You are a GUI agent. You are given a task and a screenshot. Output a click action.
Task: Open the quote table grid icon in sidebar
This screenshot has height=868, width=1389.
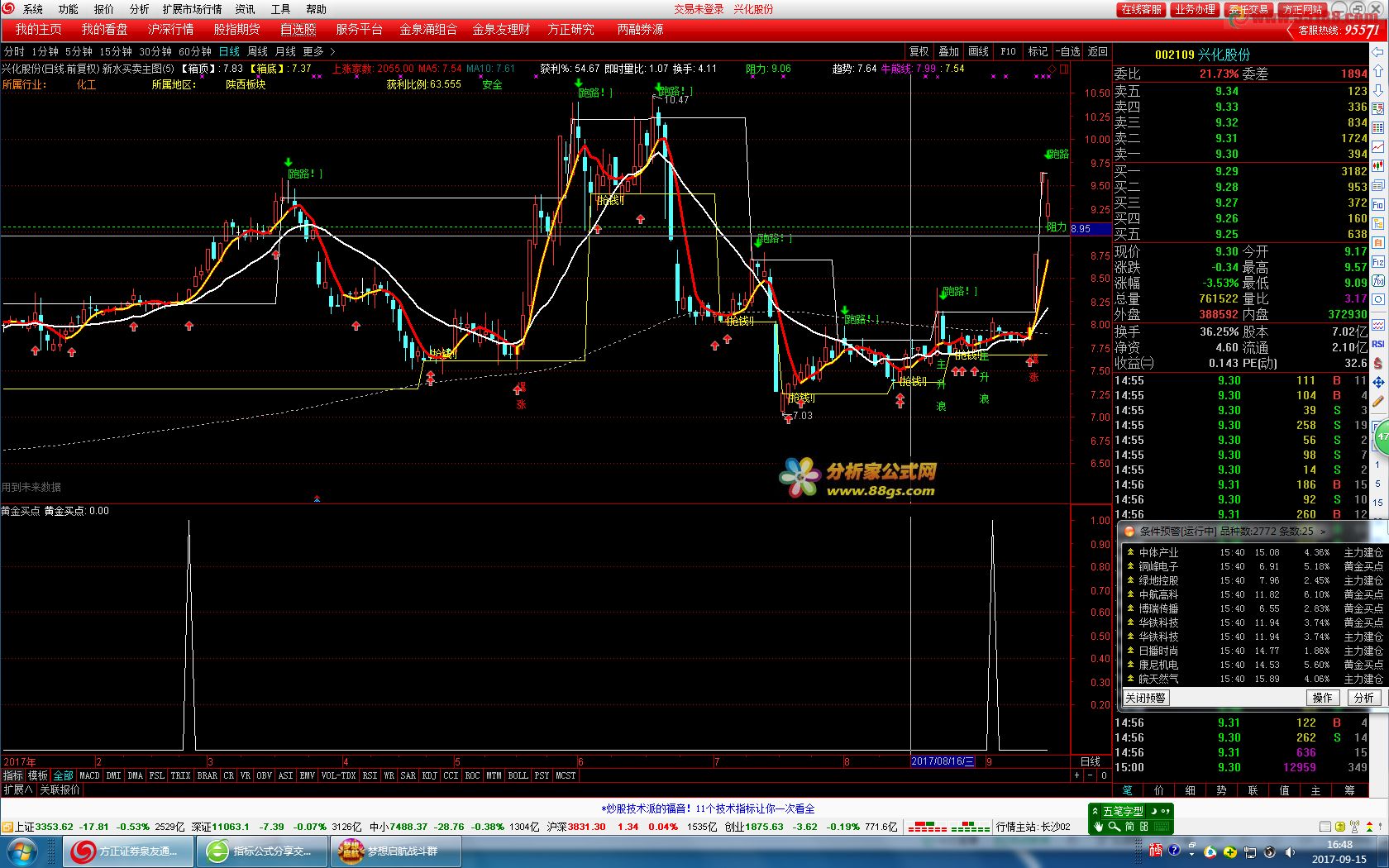(1378, 128)
